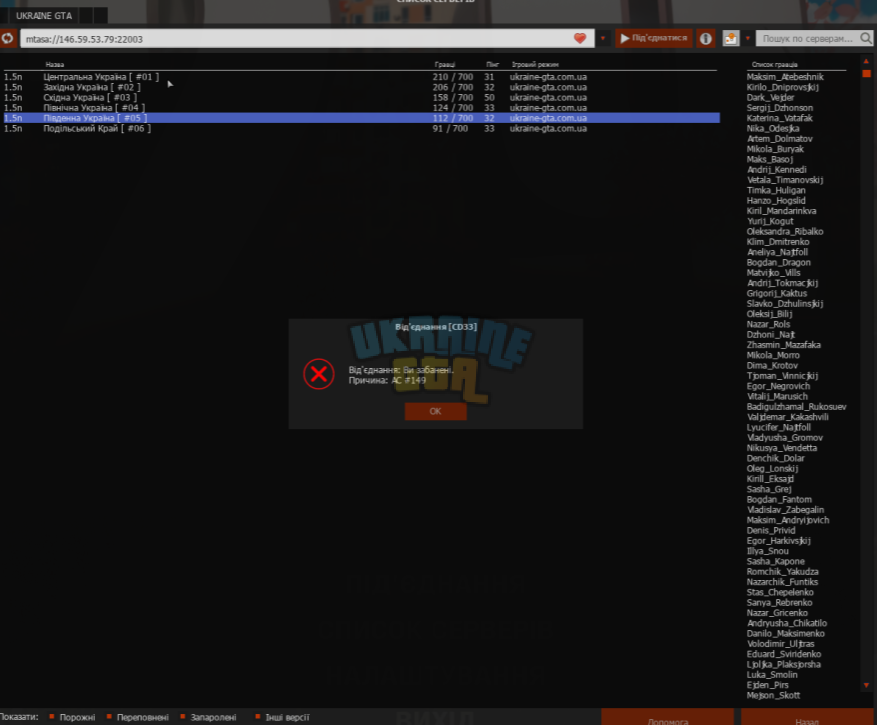Image resolution: width=877 pixels, height=725 pixels.
Task: Sort servers by the Гравці column
Action: [x=445, y=65]
